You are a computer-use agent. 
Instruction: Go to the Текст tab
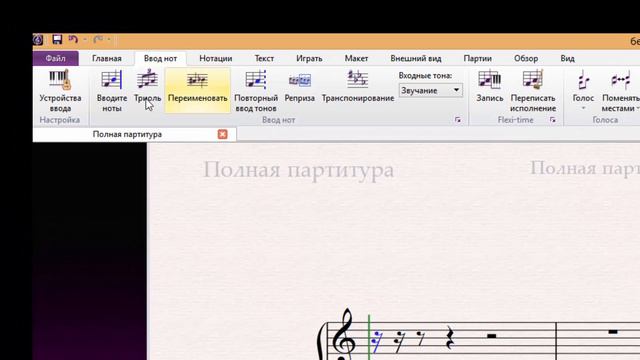[264, 58]
